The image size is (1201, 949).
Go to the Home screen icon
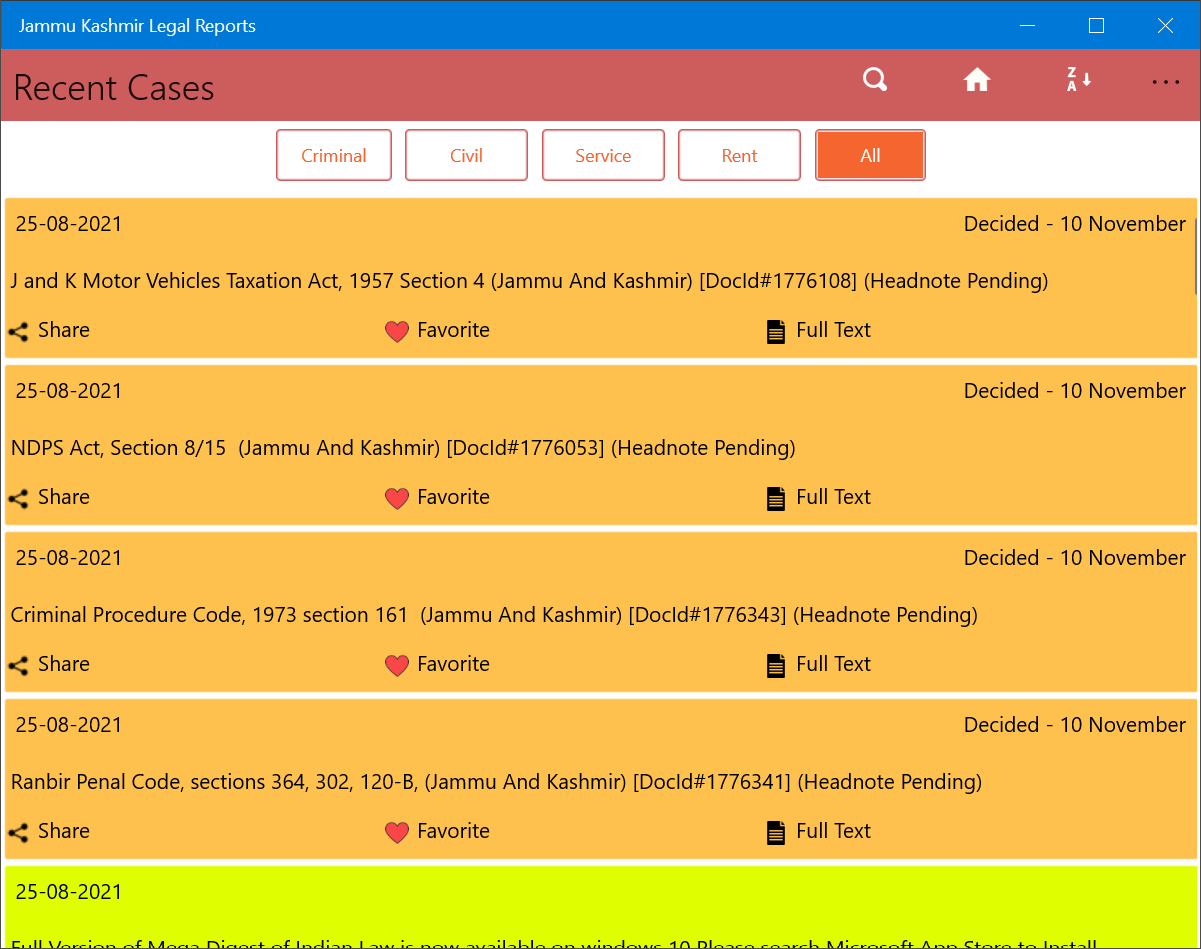[x=977, y=80]
